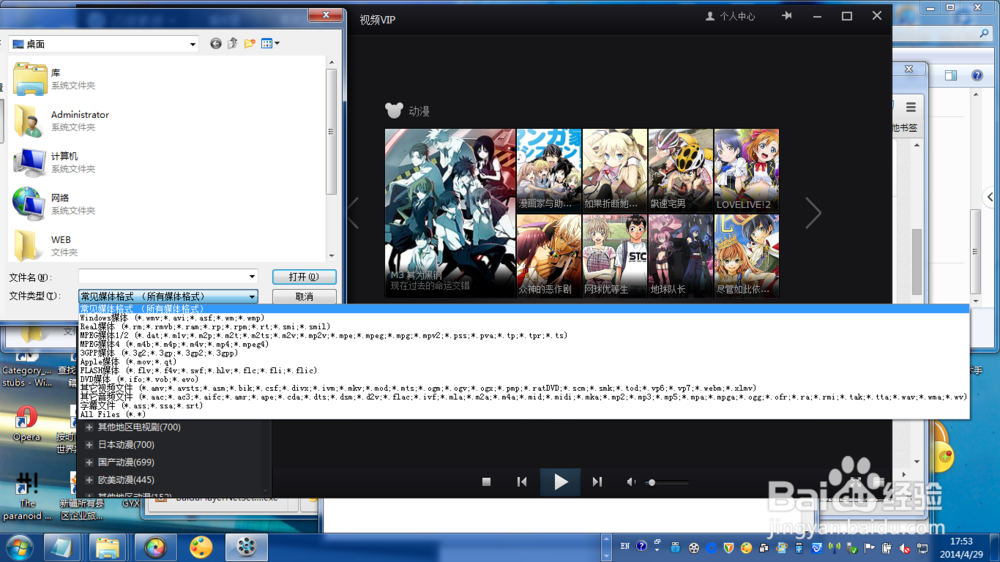The image size is (1000, 562).
Task: Open 如果折断她 thumbnail
Action: [x=615, y=170]
